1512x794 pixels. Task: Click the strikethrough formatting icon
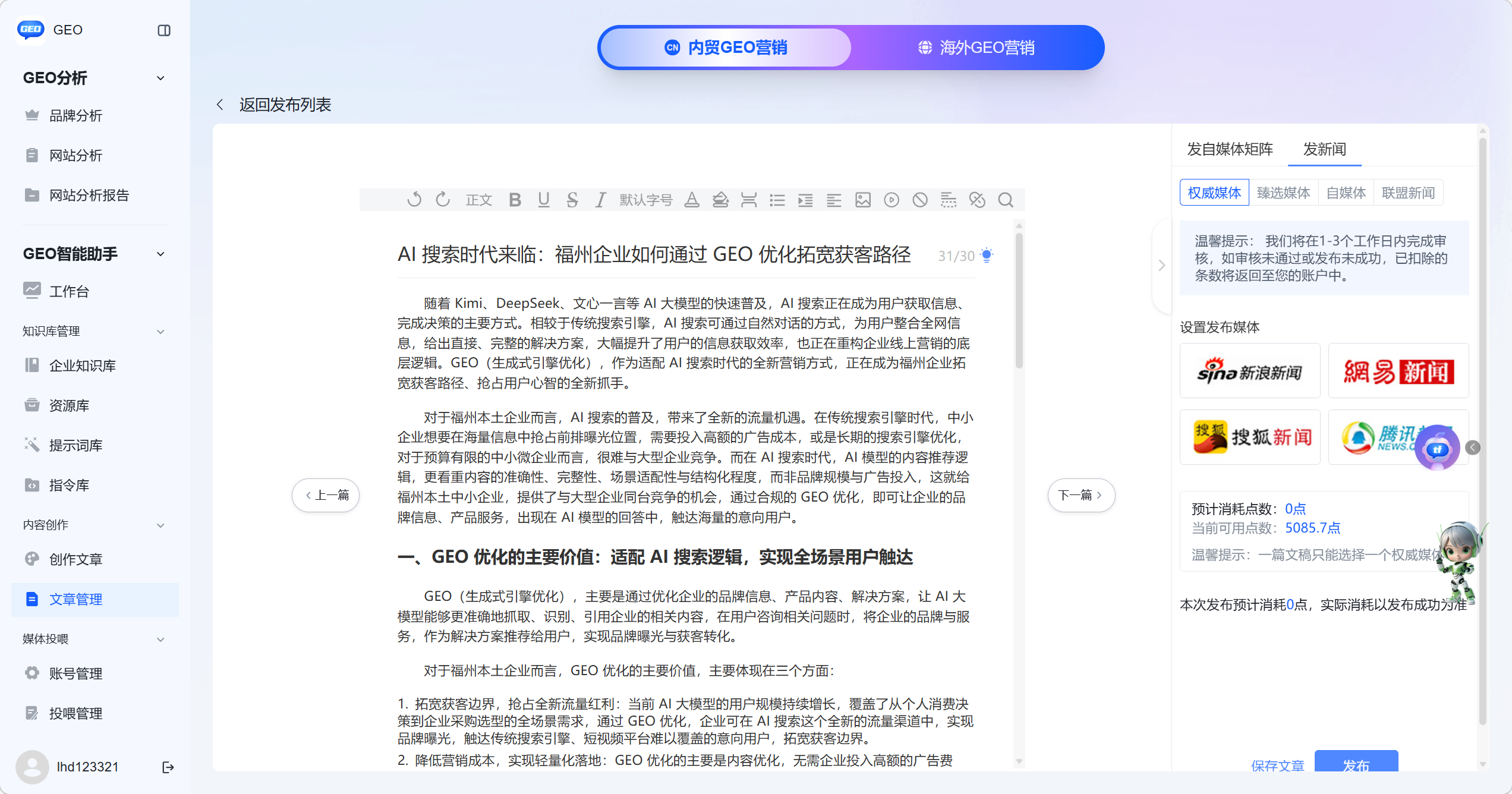click(572, 200)
